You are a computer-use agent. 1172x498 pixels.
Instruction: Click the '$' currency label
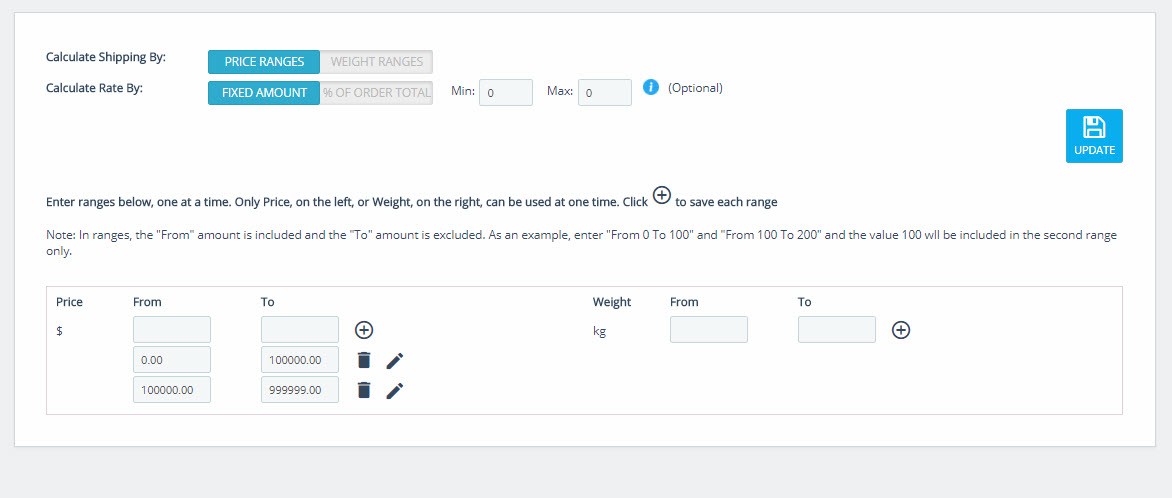coord(59,331)
